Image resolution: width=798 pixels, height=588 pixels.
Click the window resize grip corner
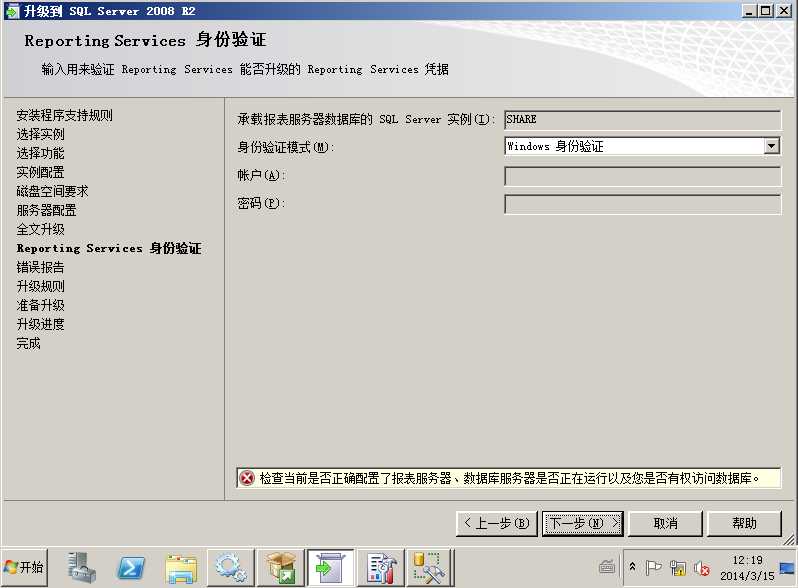tap(789, 540)
